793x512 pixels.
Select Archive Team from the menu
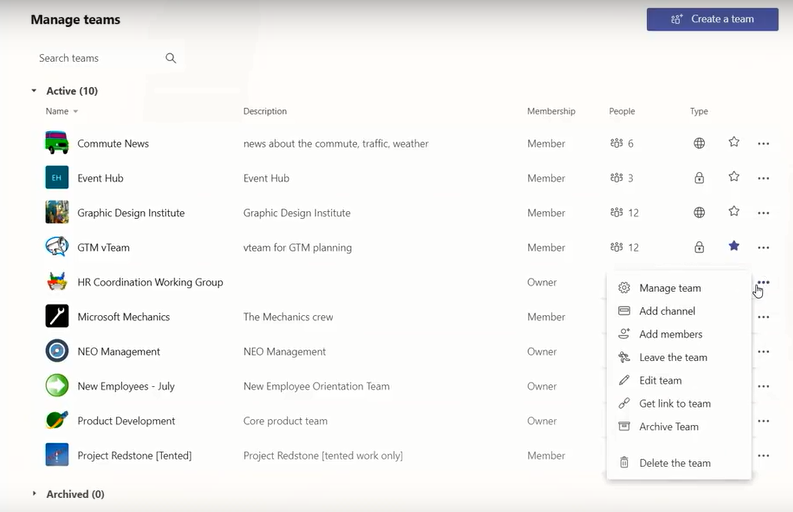(668, 427)
